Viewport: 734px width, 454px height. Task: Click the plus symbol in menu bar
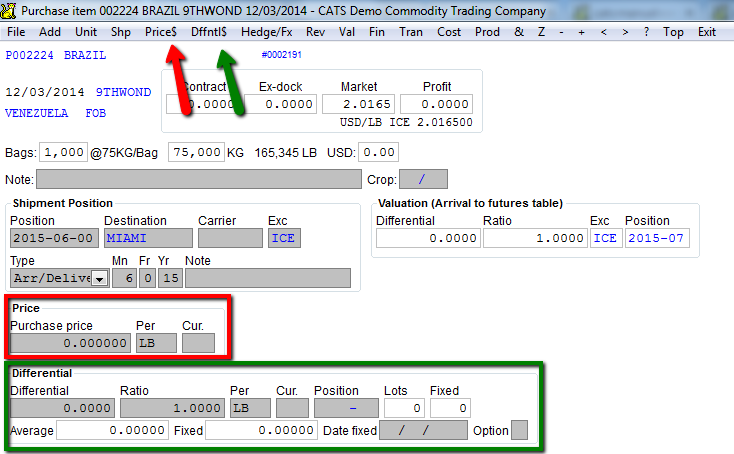tap(581, 32)
